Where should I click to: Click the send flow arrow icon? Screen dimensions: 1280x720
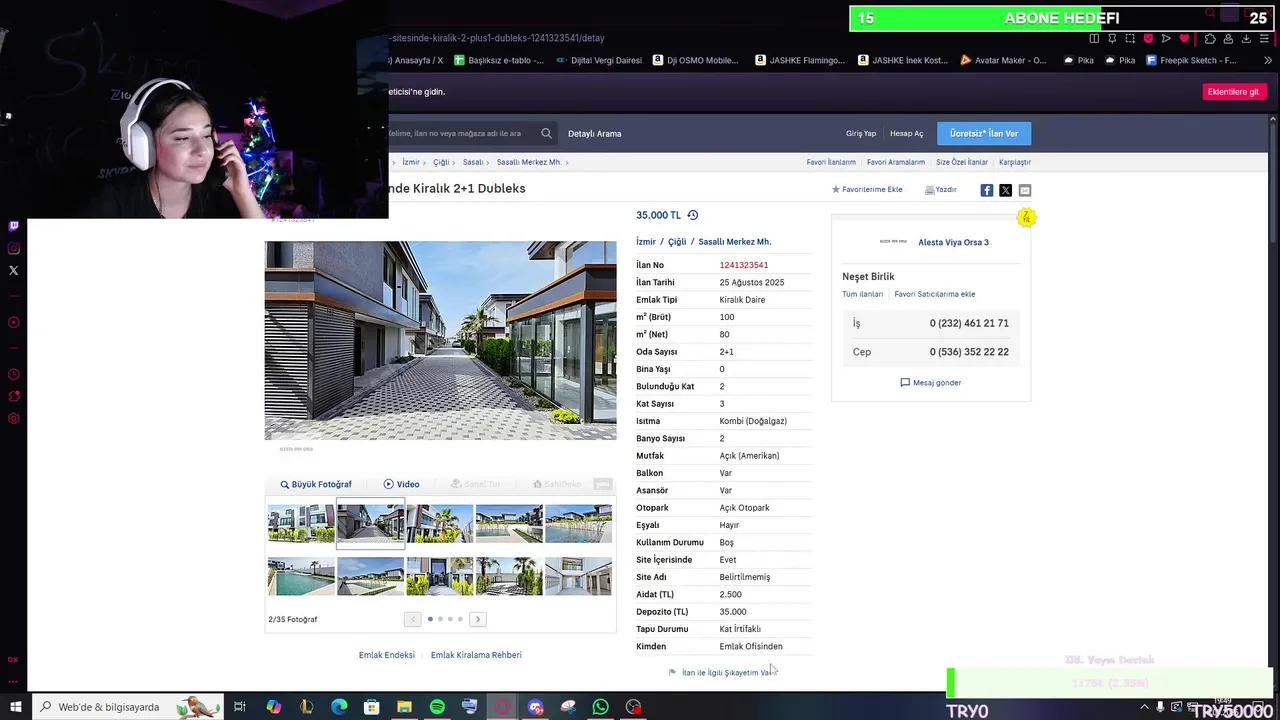pyautogui.click(x=1166, y=38)
